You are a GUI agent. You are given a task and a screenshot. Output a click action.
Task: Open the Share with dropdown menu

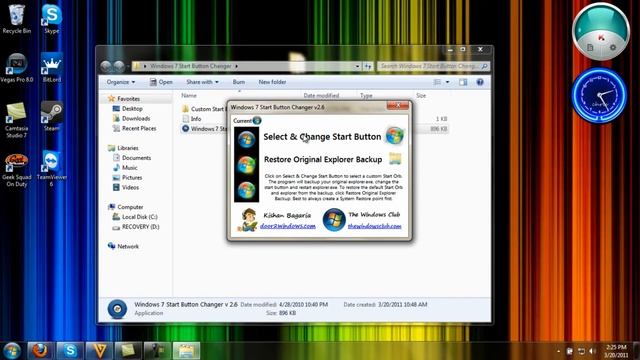click(x=202, y=82)
